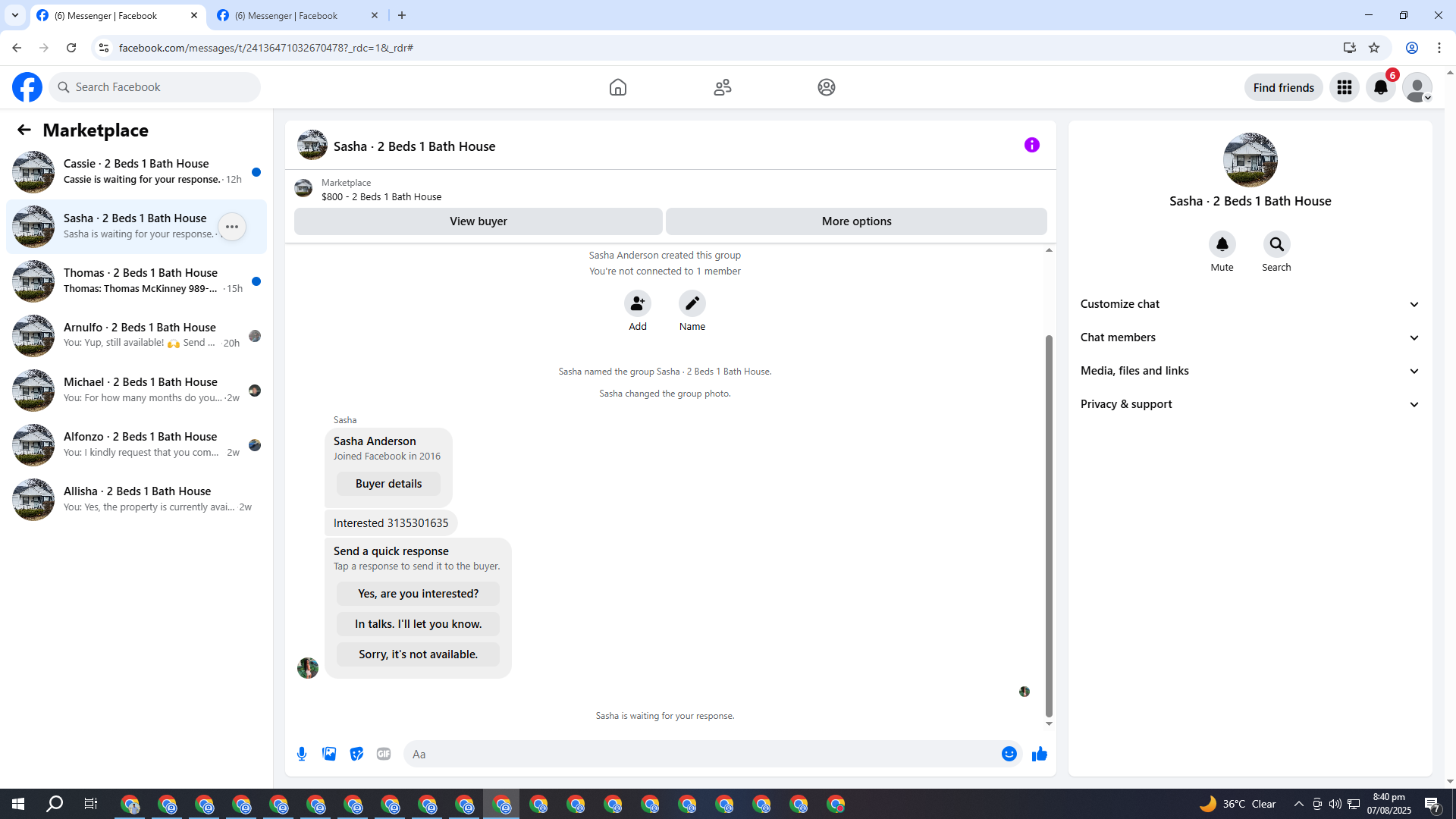The width and height of the screenshot is (1456, 819).
Task: Open more options for Sasha conversation
Action: (232, 227)
